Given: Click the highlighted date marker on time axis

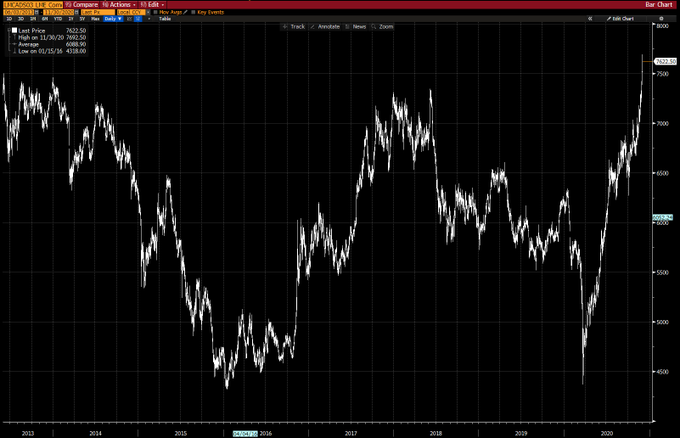Looking at the screenshot, I should [x=245, y=433].
